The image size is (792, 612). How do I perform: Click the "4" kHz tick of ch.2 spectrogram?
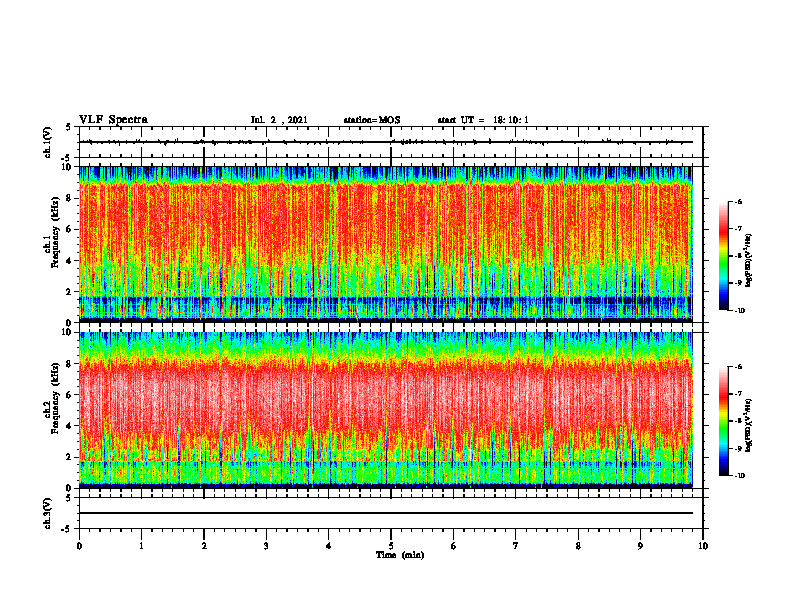point(70,426)
